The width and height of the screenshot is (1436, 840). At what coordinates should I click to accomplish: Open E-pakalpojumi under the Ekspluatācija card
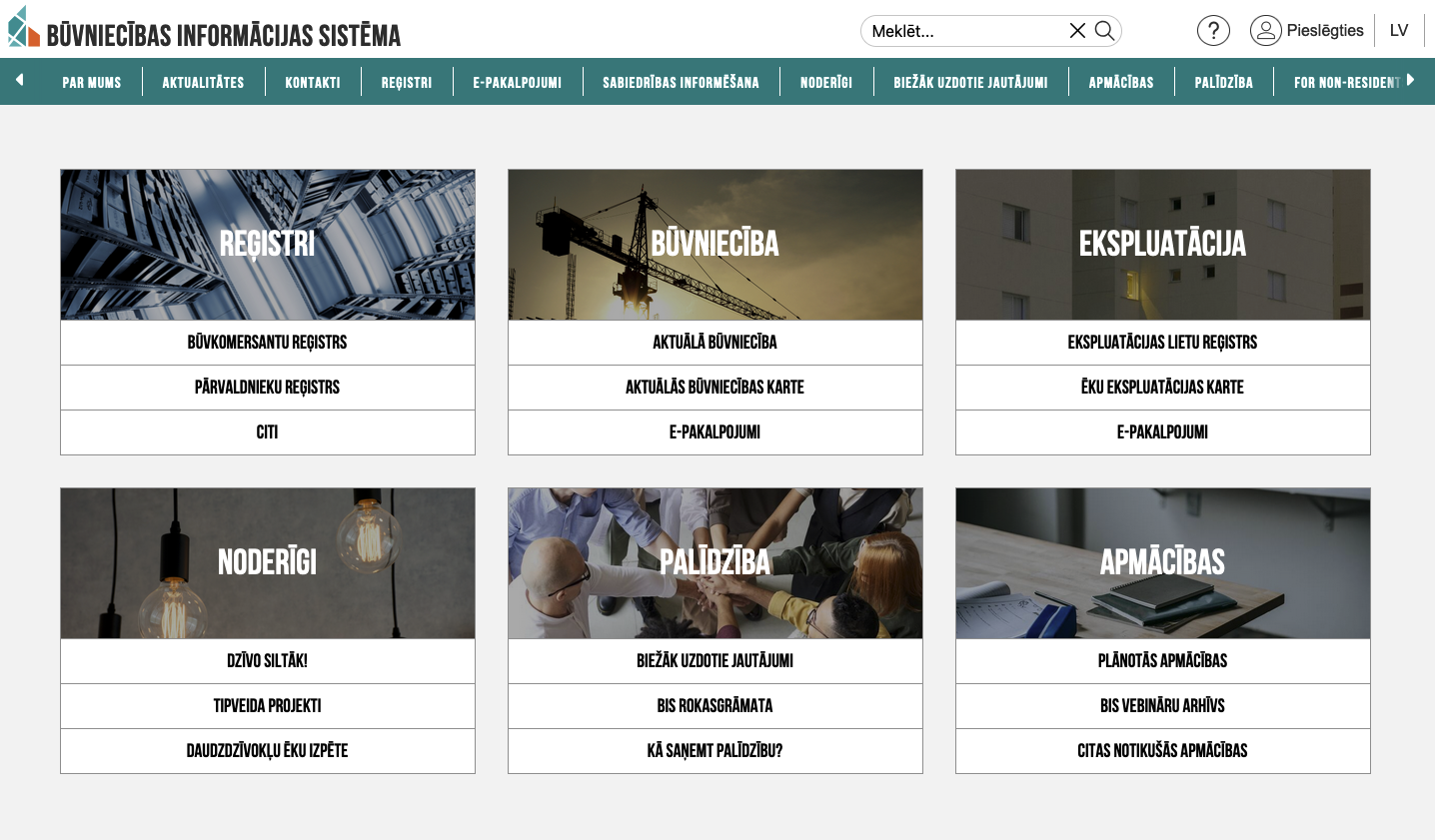[x=1163, y=432]
